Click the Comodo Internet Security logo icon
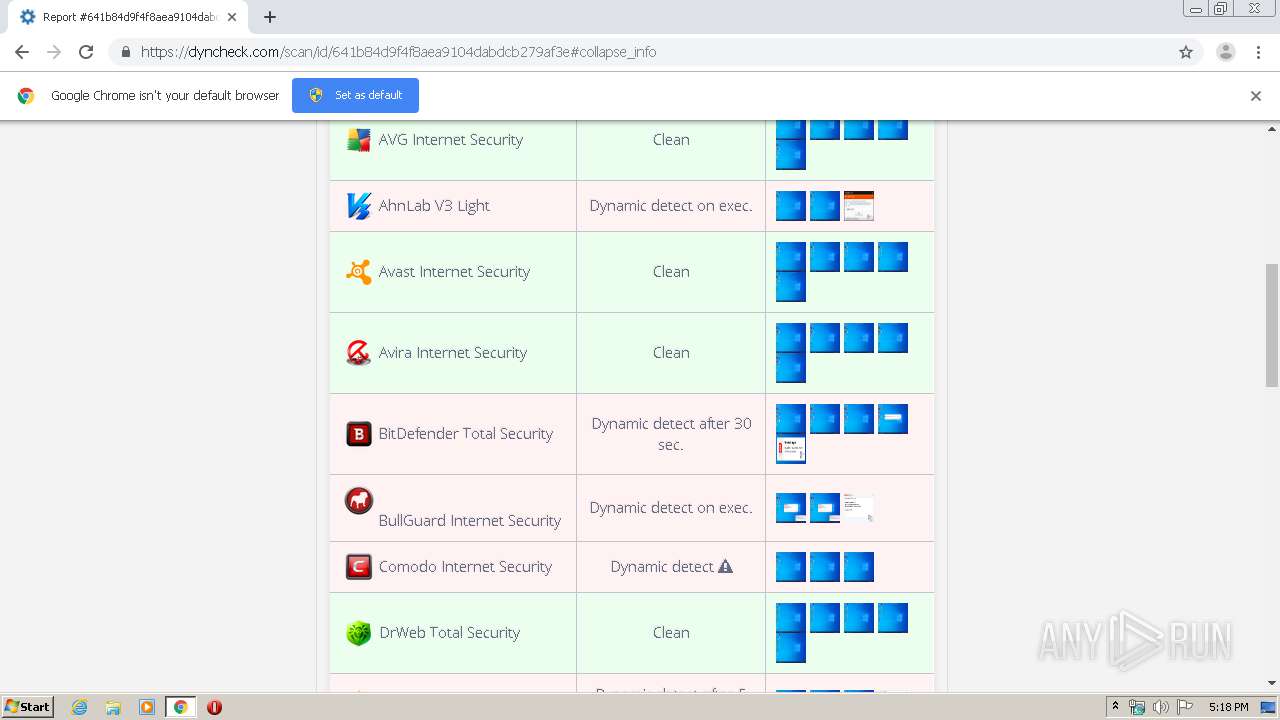Screen dimensions: 1280x720 [x=358, y=567]
